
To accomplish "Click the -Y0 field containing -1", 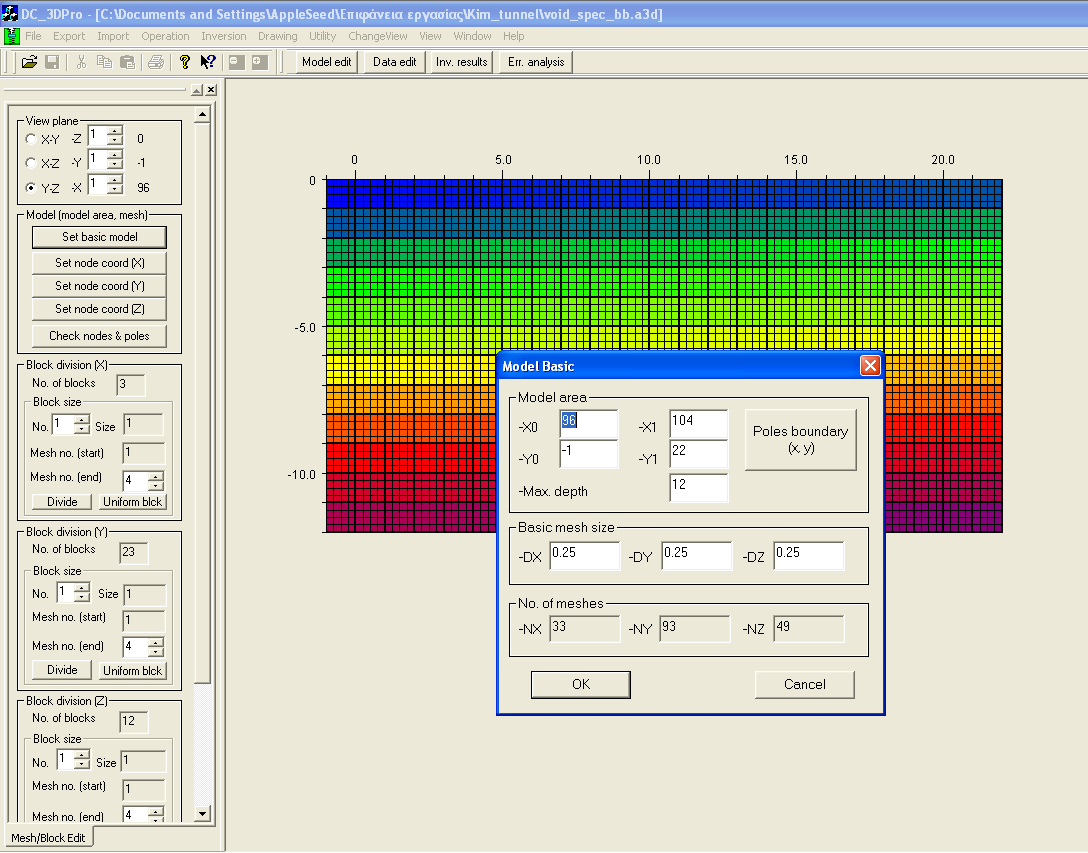I will [588, 453].
